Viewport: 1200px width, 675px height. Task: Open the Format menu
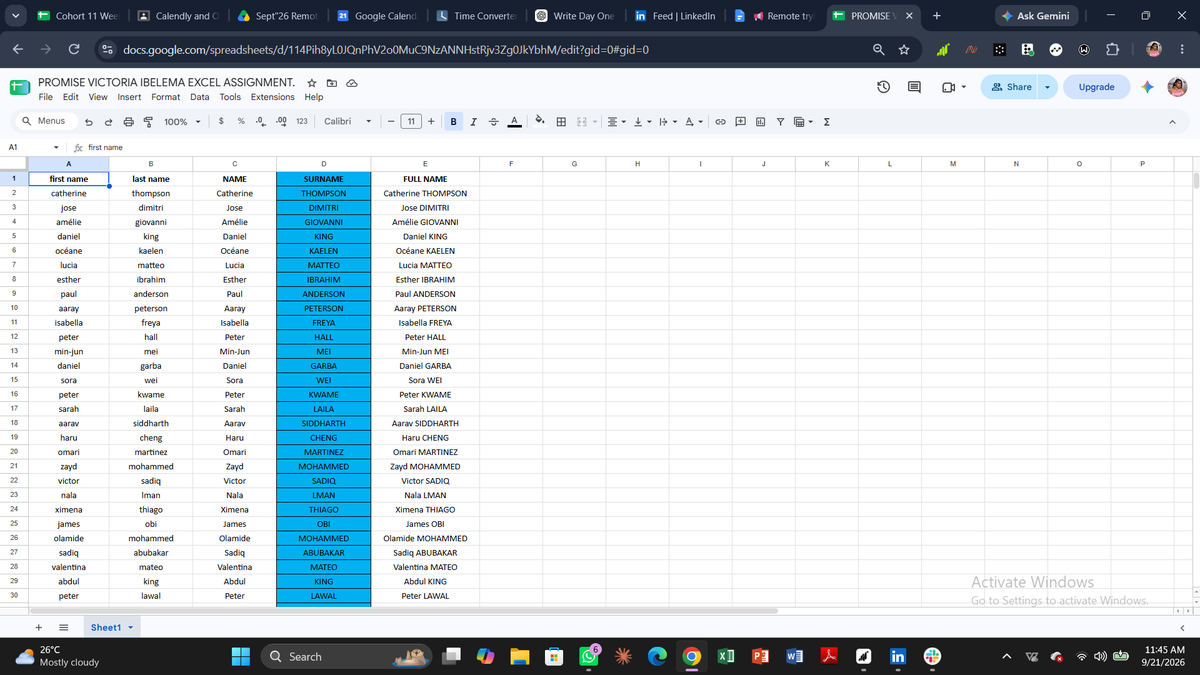point(165,97)
